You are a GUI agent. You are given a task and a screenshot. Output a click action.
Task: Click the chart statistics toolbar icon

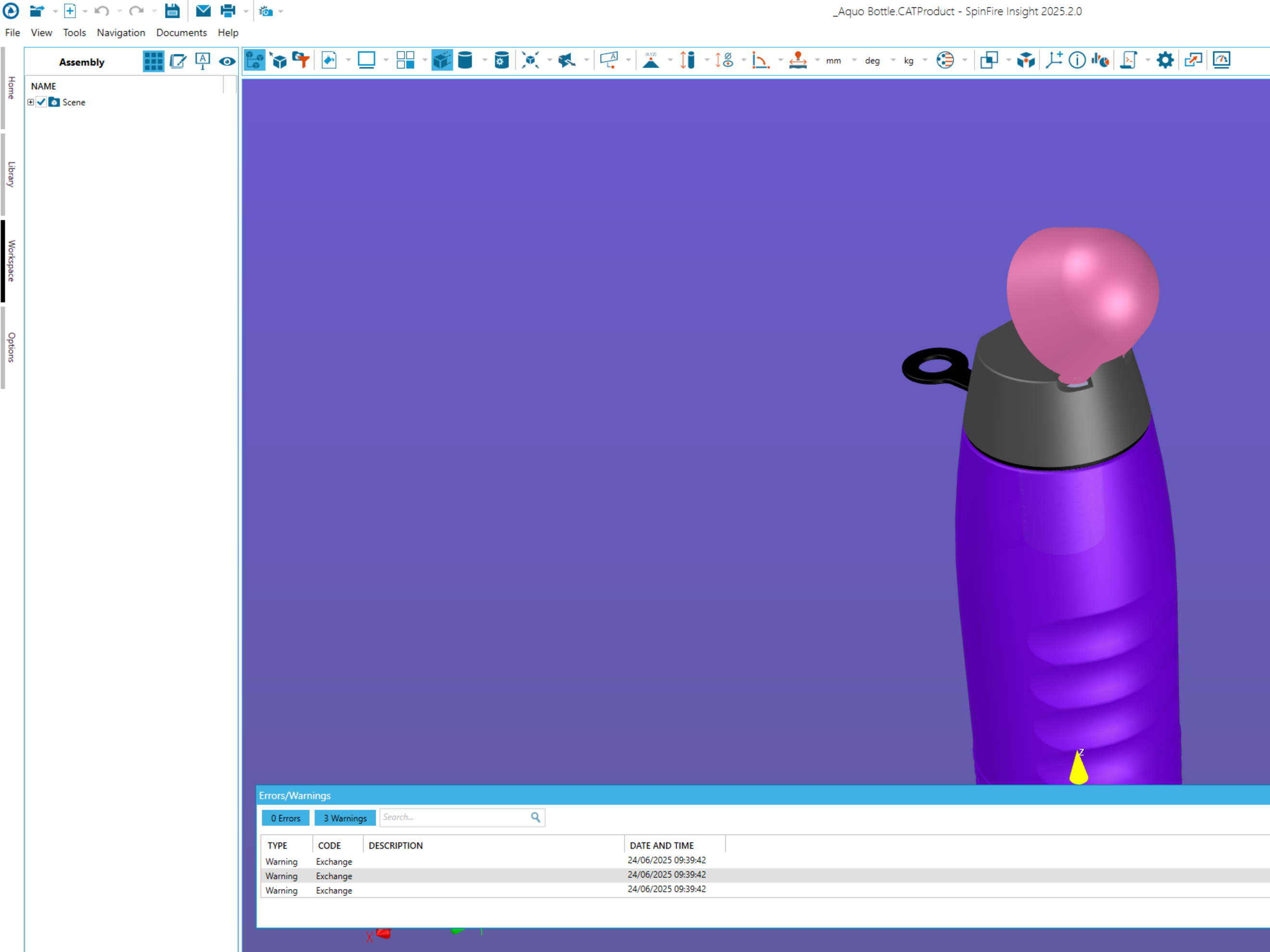click(x=1100, y=60)
